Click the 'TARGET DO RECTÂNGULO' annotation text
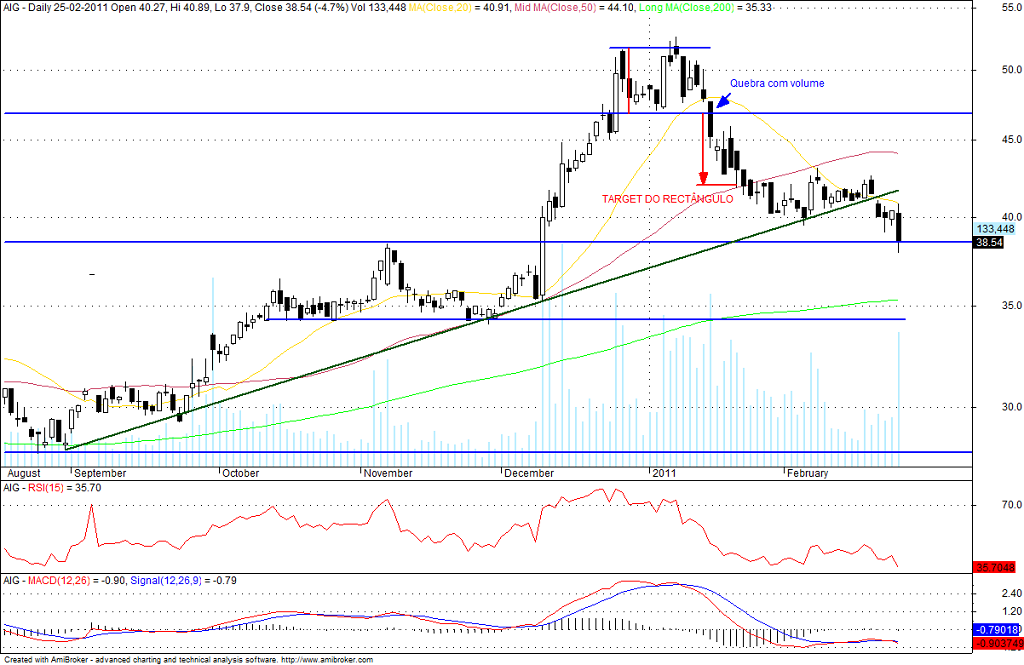This screenshot has height=665, width=1024. point(667,199)
